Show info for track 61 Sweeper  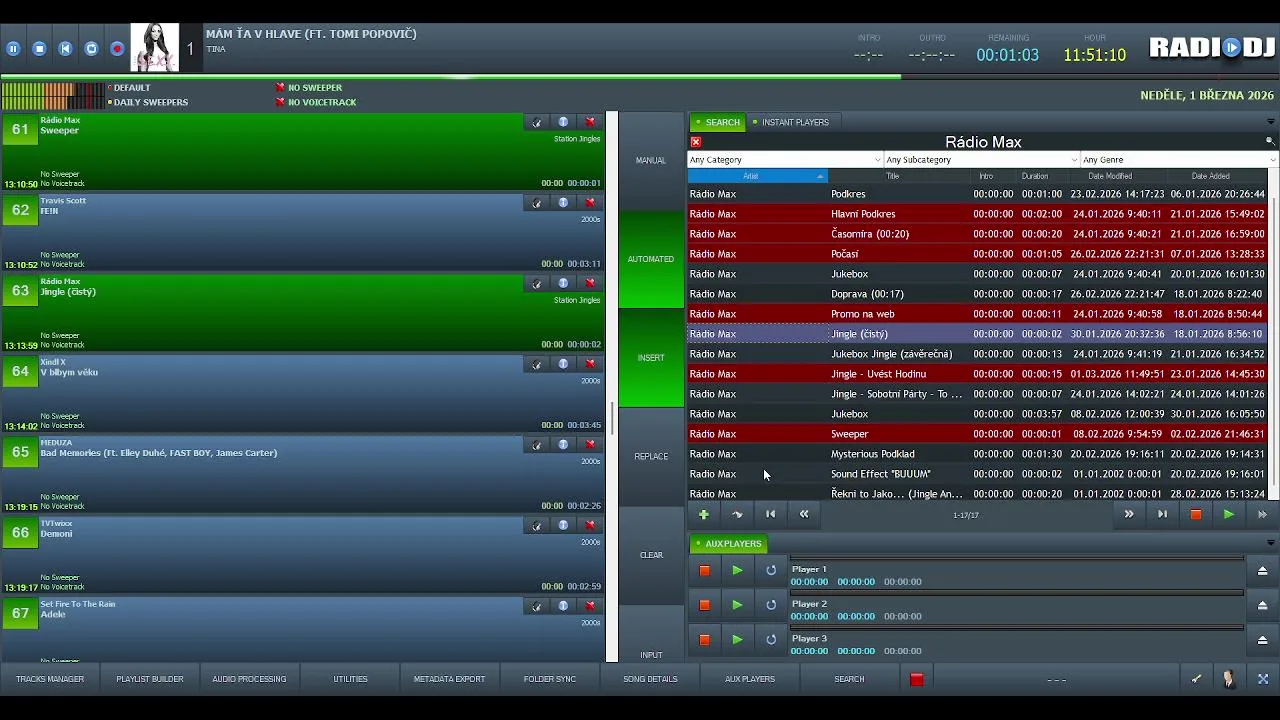pos(563,122)
